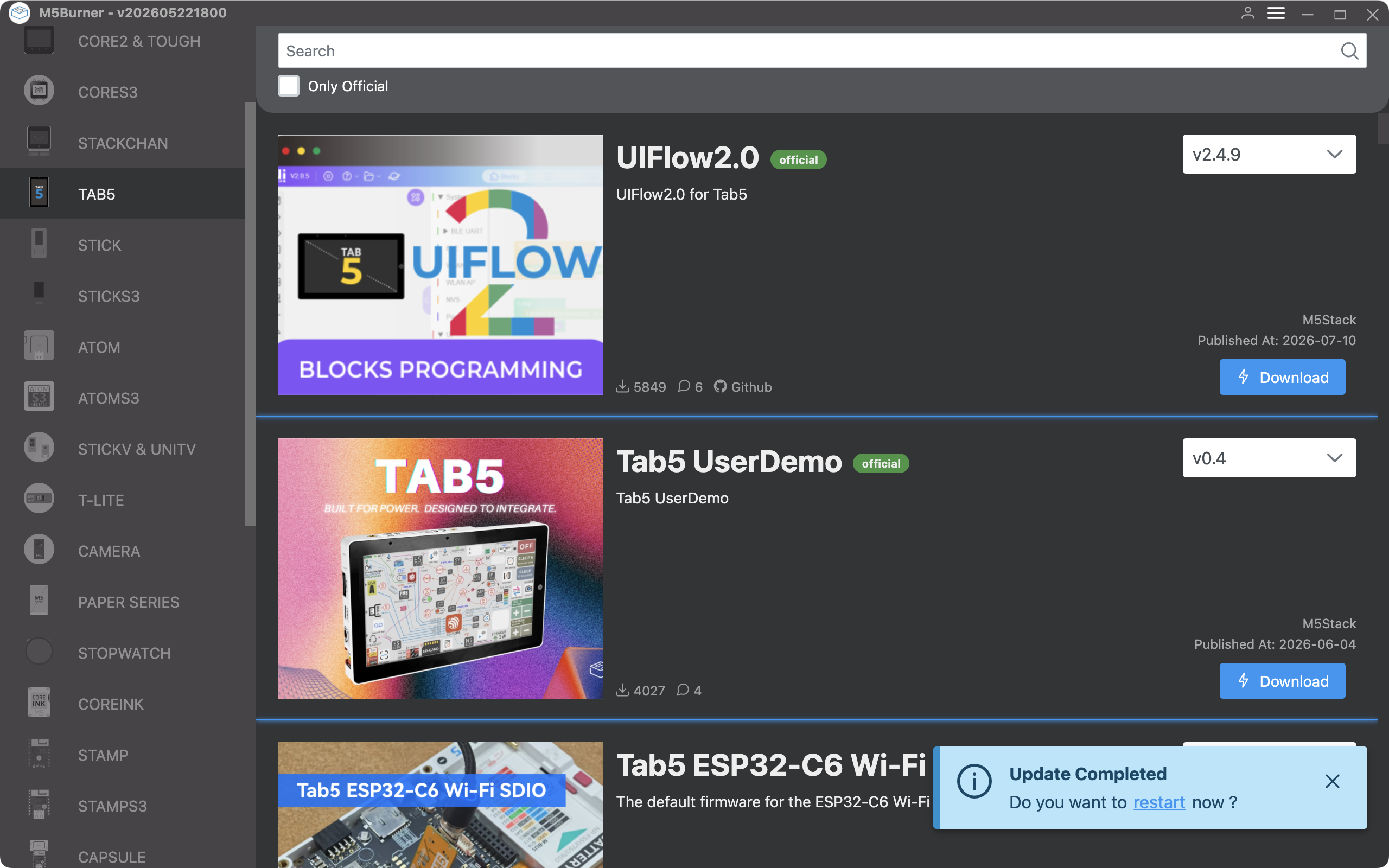Focus the firmware Search field

point(822,51)
